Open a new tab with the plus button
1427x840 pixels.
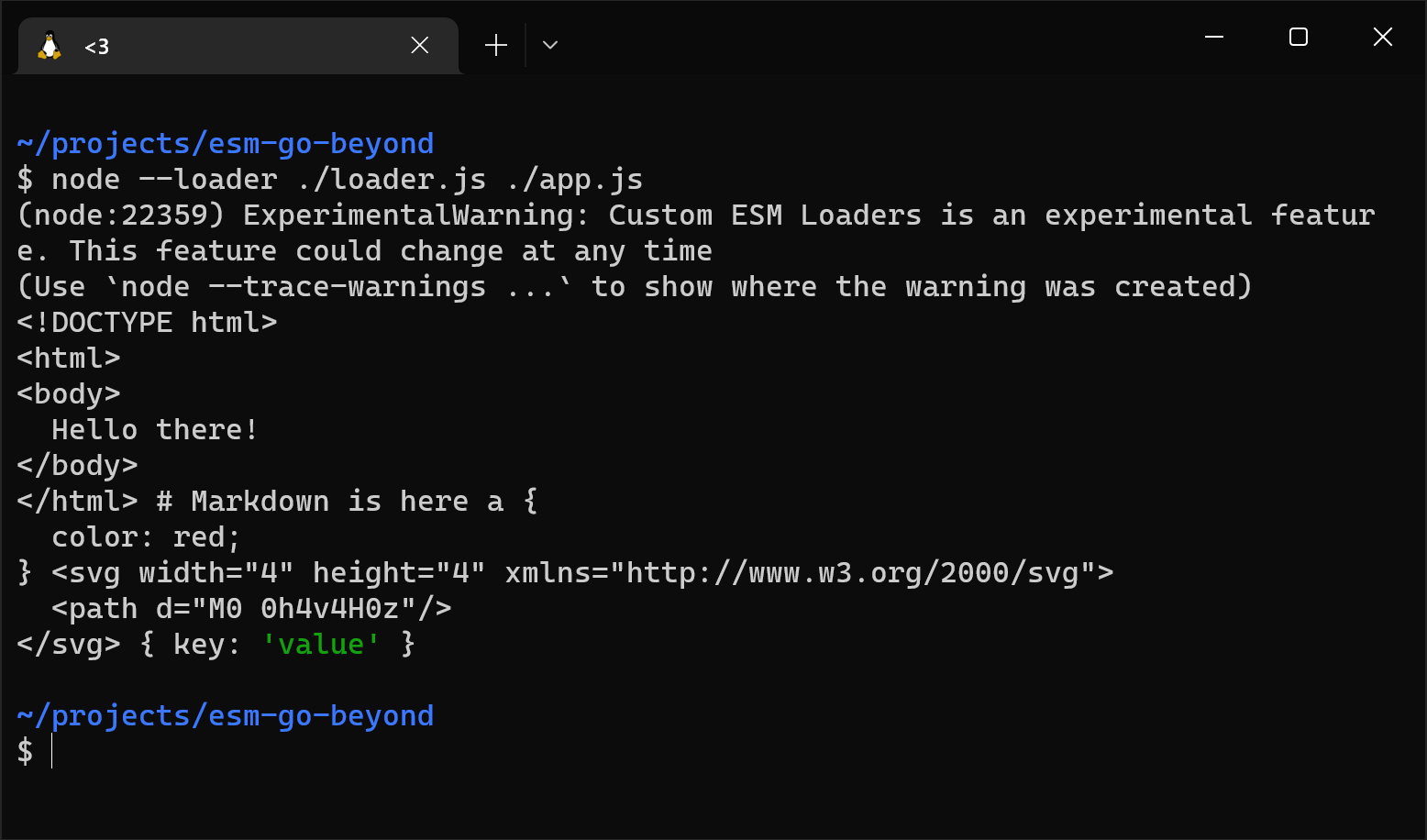pos(495,44)
